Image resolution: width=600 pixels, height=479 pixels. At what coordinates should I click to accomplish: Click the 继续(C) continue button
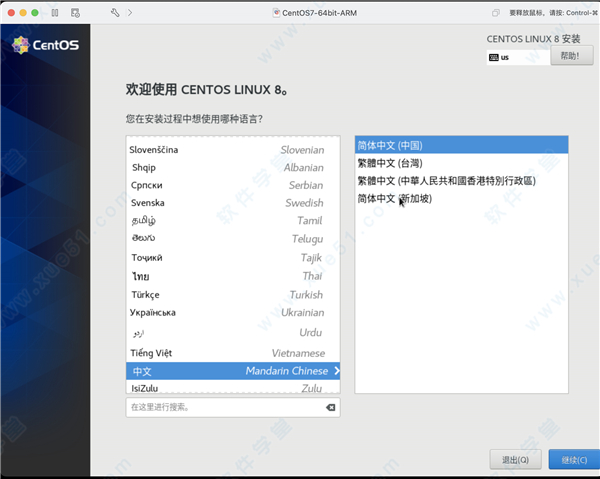pyautogui.click(x=574, y=459)
